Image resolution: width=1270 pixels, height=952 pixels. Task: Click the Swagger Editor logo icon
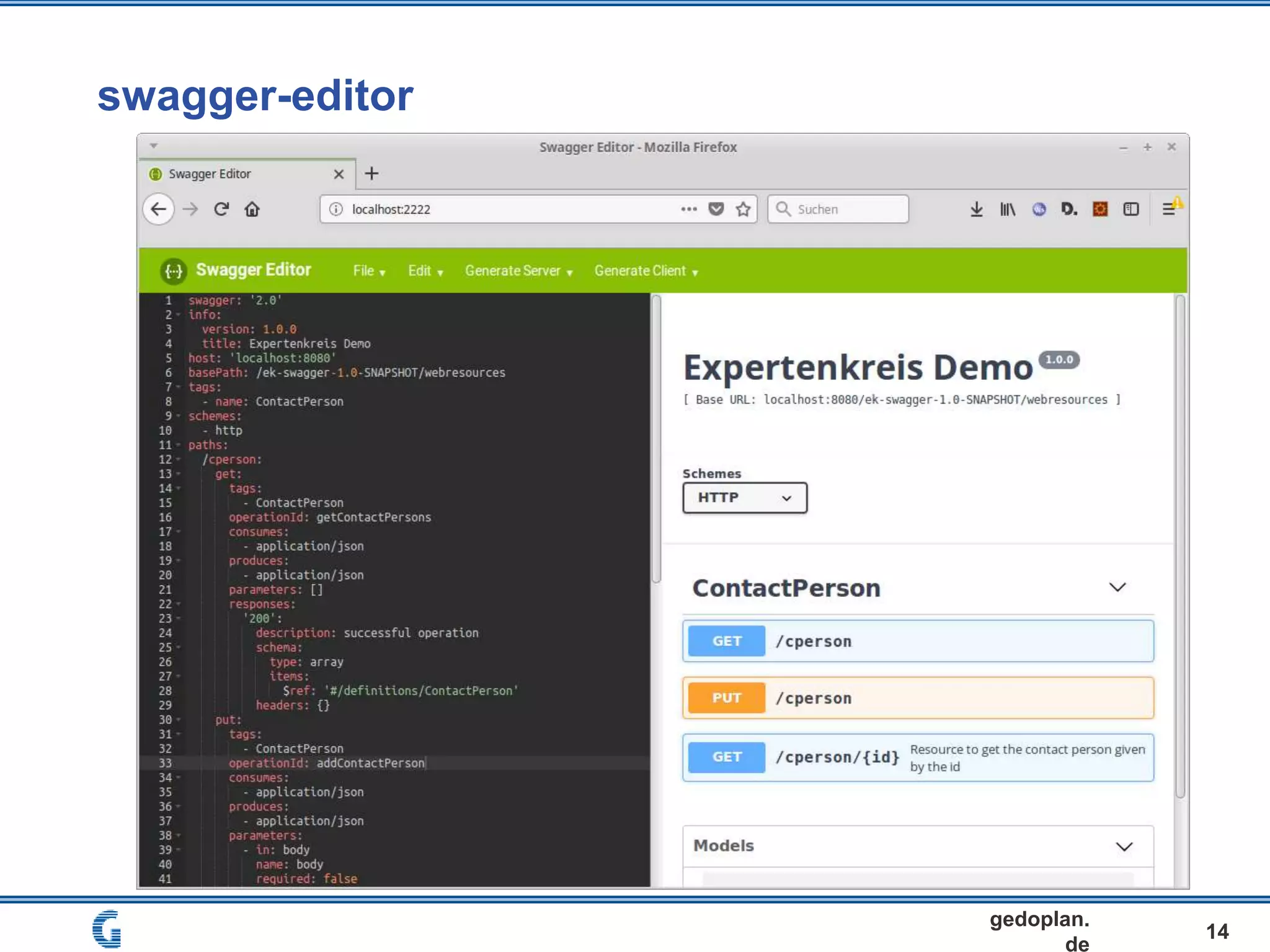tap(174, 271)
